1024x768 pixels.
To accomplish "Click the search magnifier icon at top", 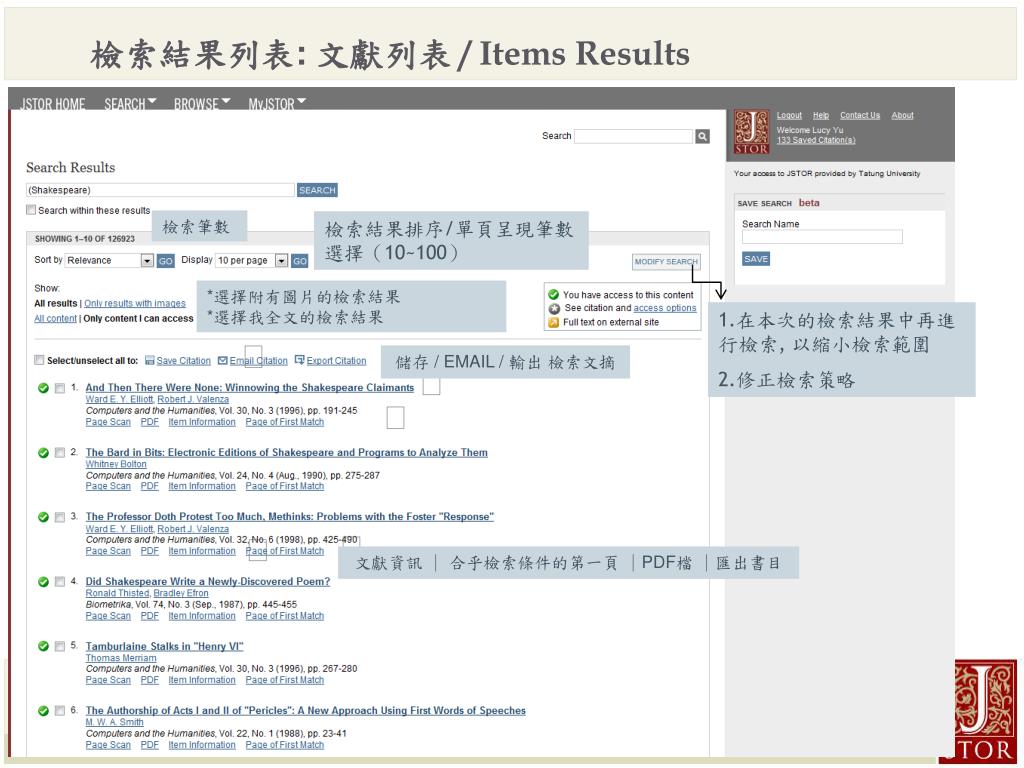I will (x=702, y=136).
